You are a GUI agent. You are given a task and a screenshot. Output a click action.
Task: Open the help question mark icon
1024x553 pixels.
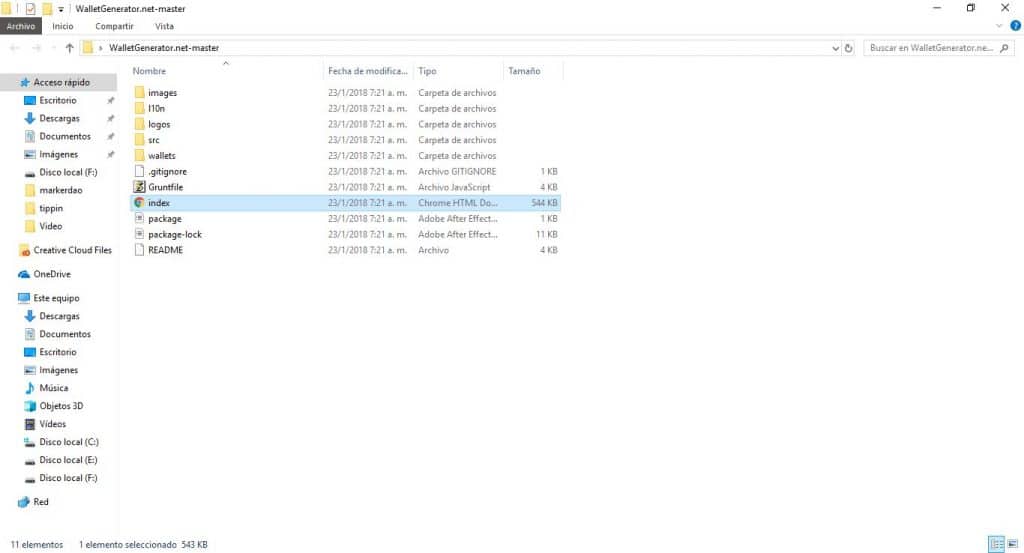point(1016,26)
